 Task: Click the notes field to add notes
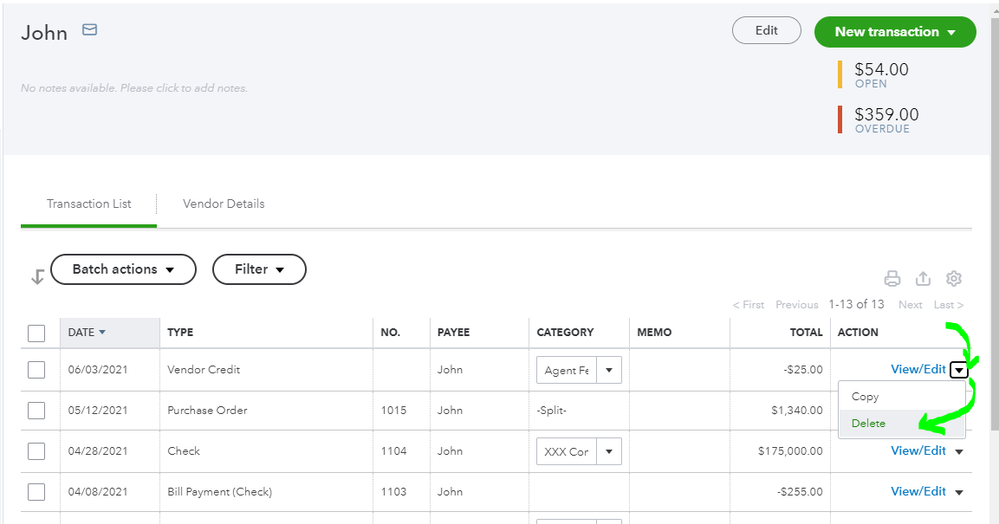tap(134, 88)
